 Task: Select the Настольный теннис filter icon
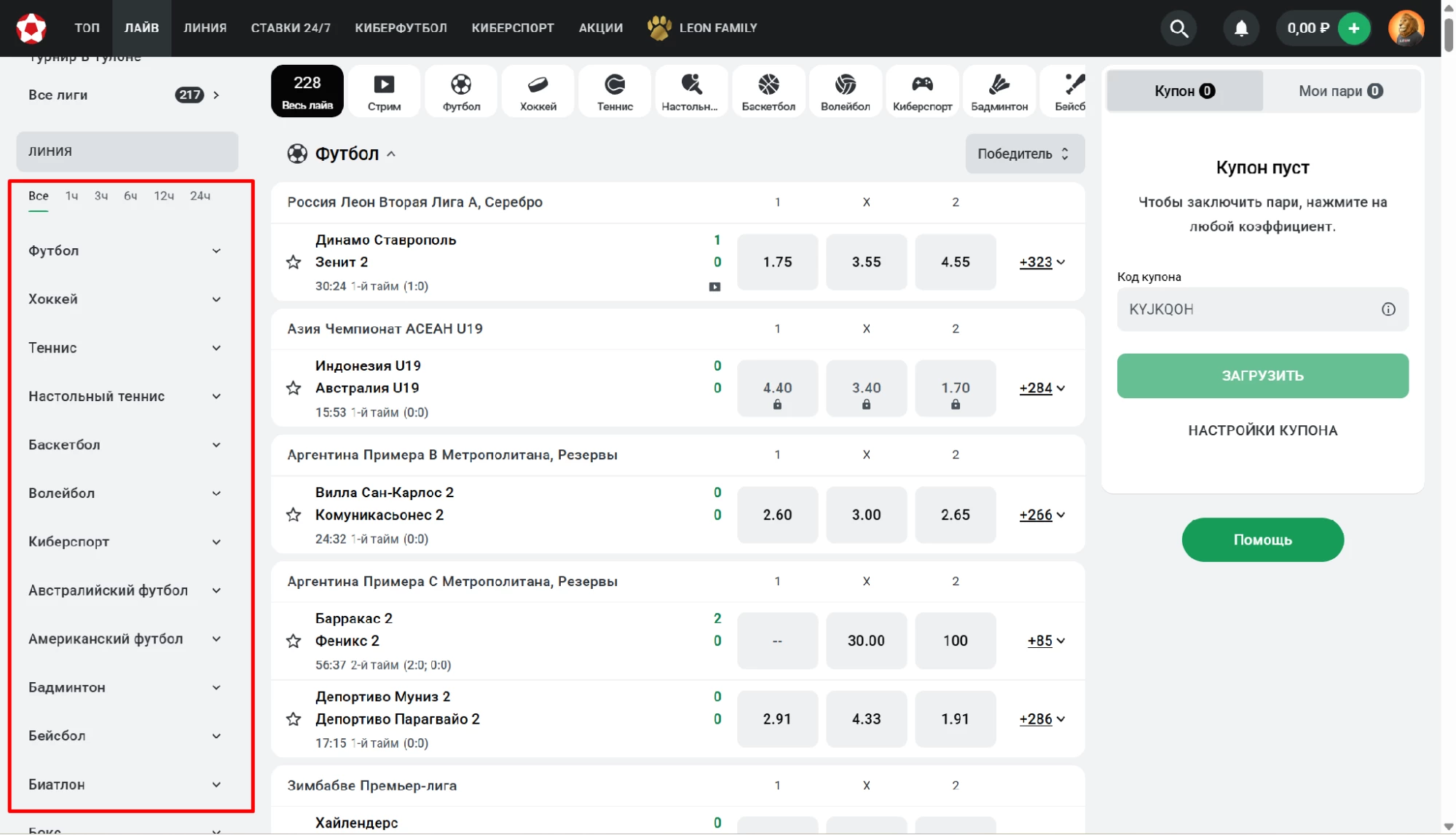point(690,91)
